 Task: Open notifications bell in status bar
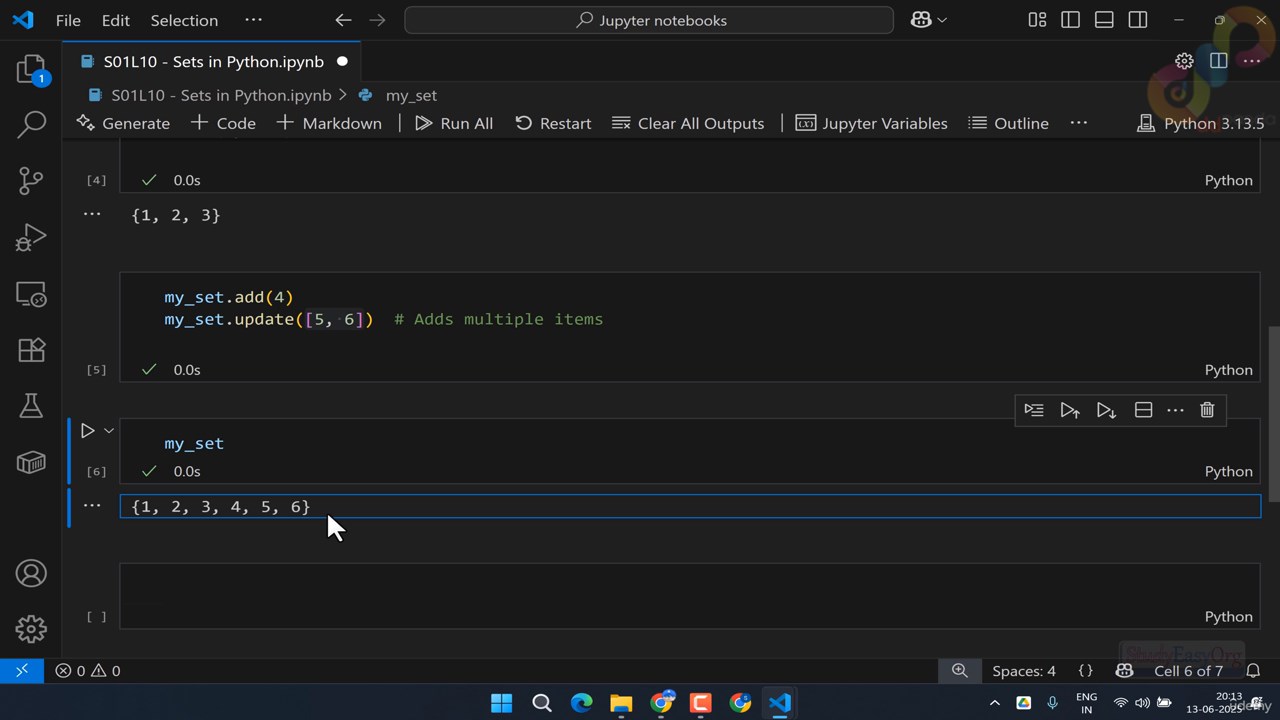pyautogui.click(x=1253, y=671)
